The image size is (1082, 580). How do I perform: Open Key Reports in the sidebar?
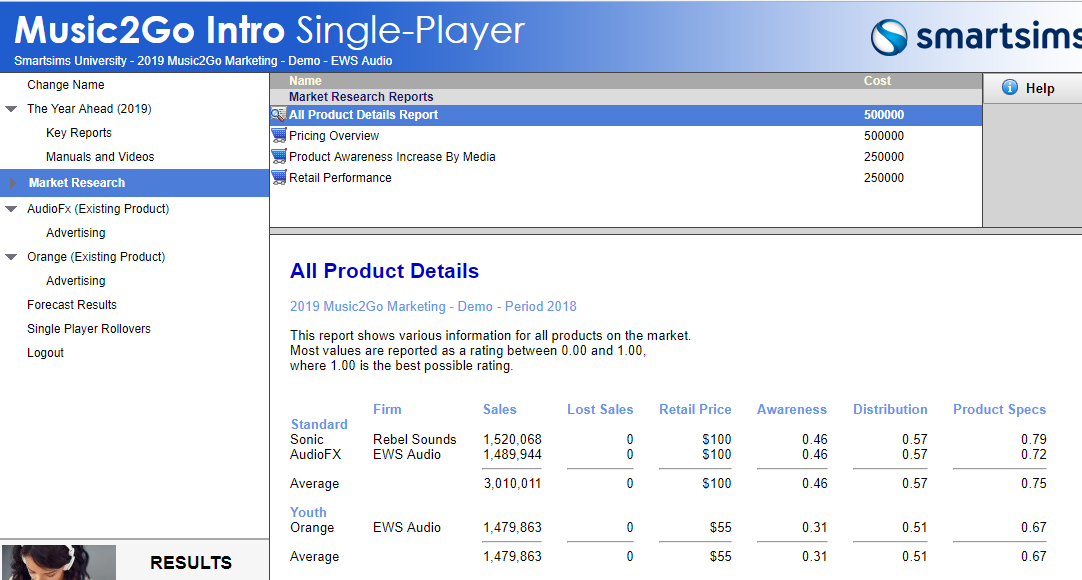[x=78, y=133]
